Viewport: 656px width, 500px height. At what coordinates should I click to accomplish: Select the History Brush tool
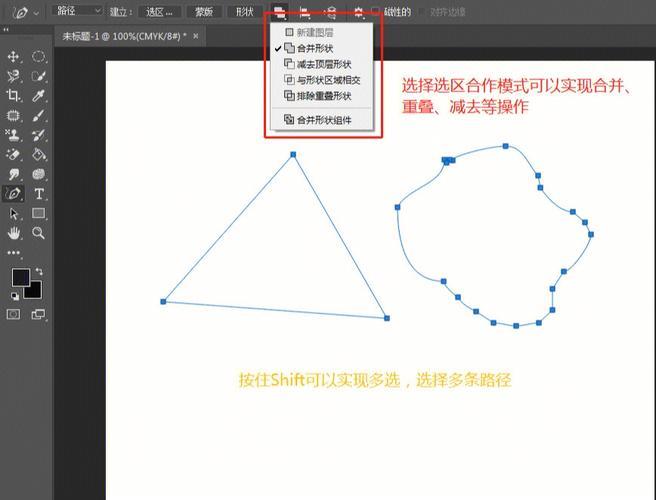pos(38,135)
